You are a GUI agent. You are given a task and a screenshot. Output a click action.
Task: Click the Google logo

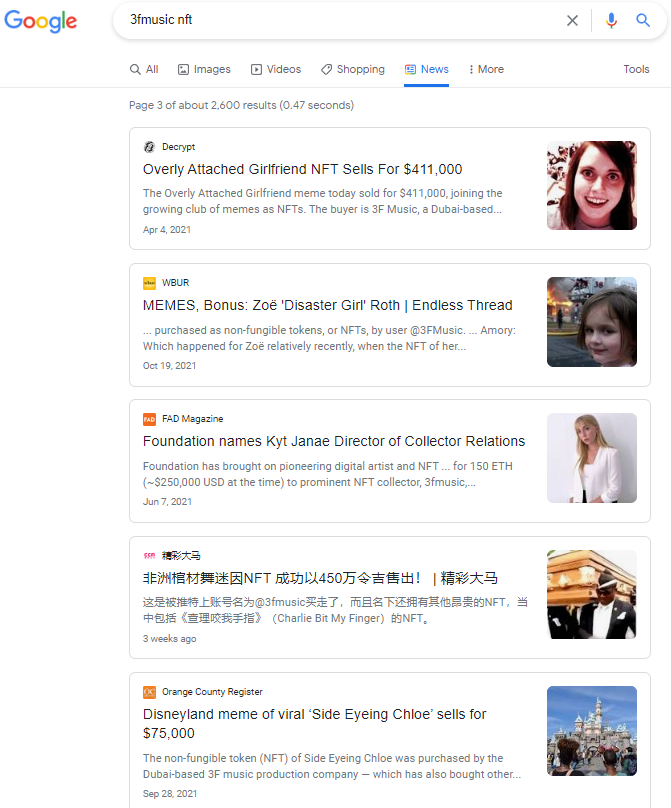tap(40, 21)
